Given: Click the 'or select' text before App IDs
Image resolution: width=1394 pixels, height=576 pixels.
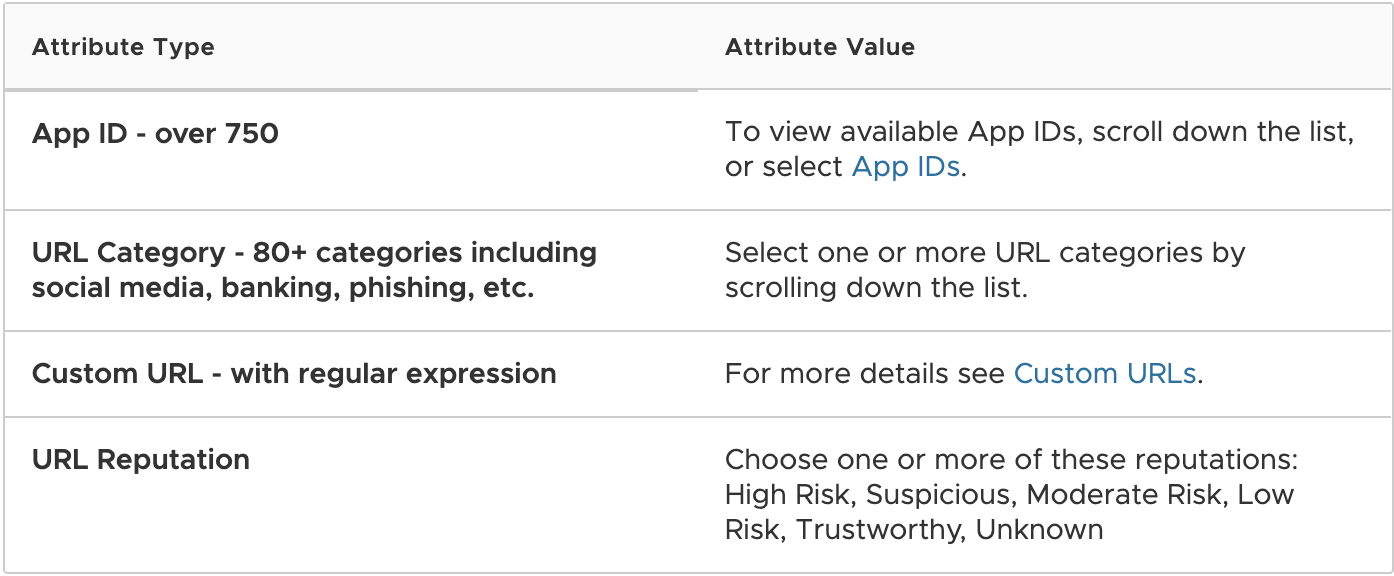Looking at the screenshot, I should click(783, 167).
